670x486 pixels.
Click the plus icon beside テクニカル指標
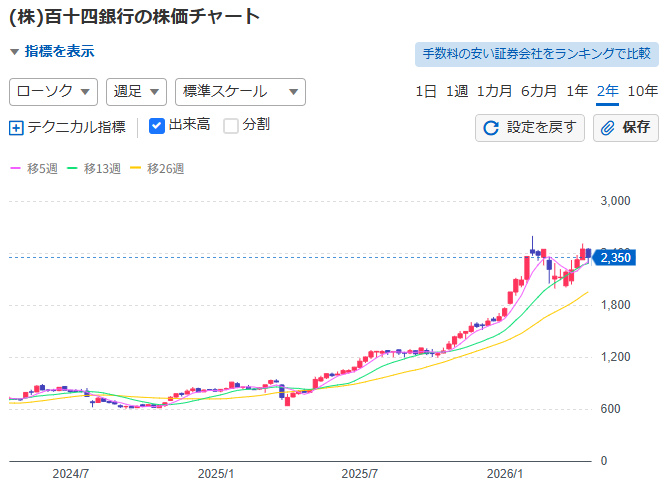pos(16,128)
